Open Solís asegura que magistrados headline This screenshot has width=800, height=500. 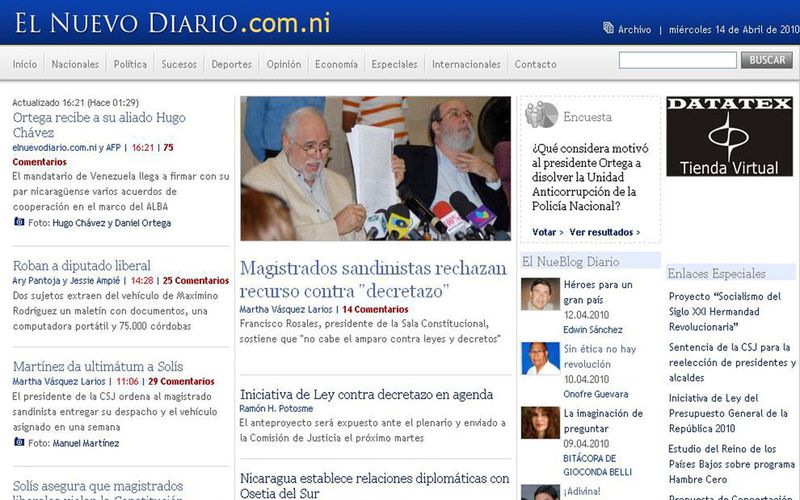tap(97, 490)
